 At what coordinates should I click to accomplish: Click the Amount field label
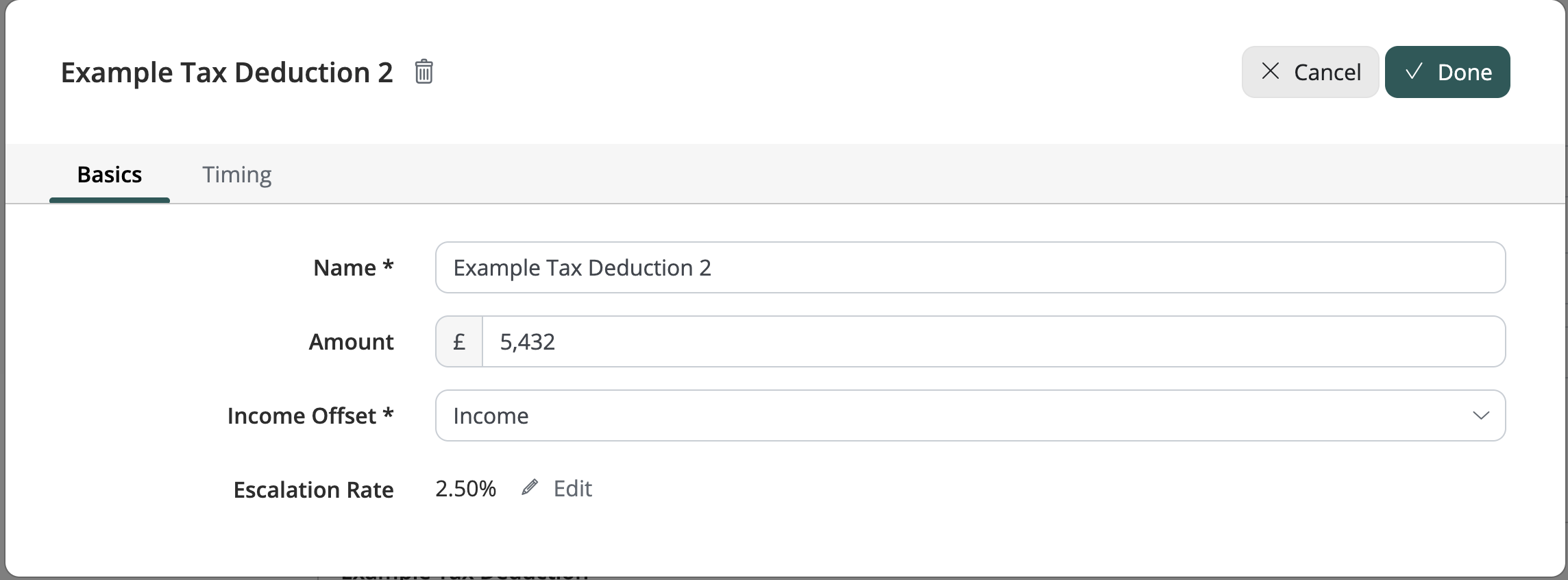pyautogui.click(x=351, y=341)
